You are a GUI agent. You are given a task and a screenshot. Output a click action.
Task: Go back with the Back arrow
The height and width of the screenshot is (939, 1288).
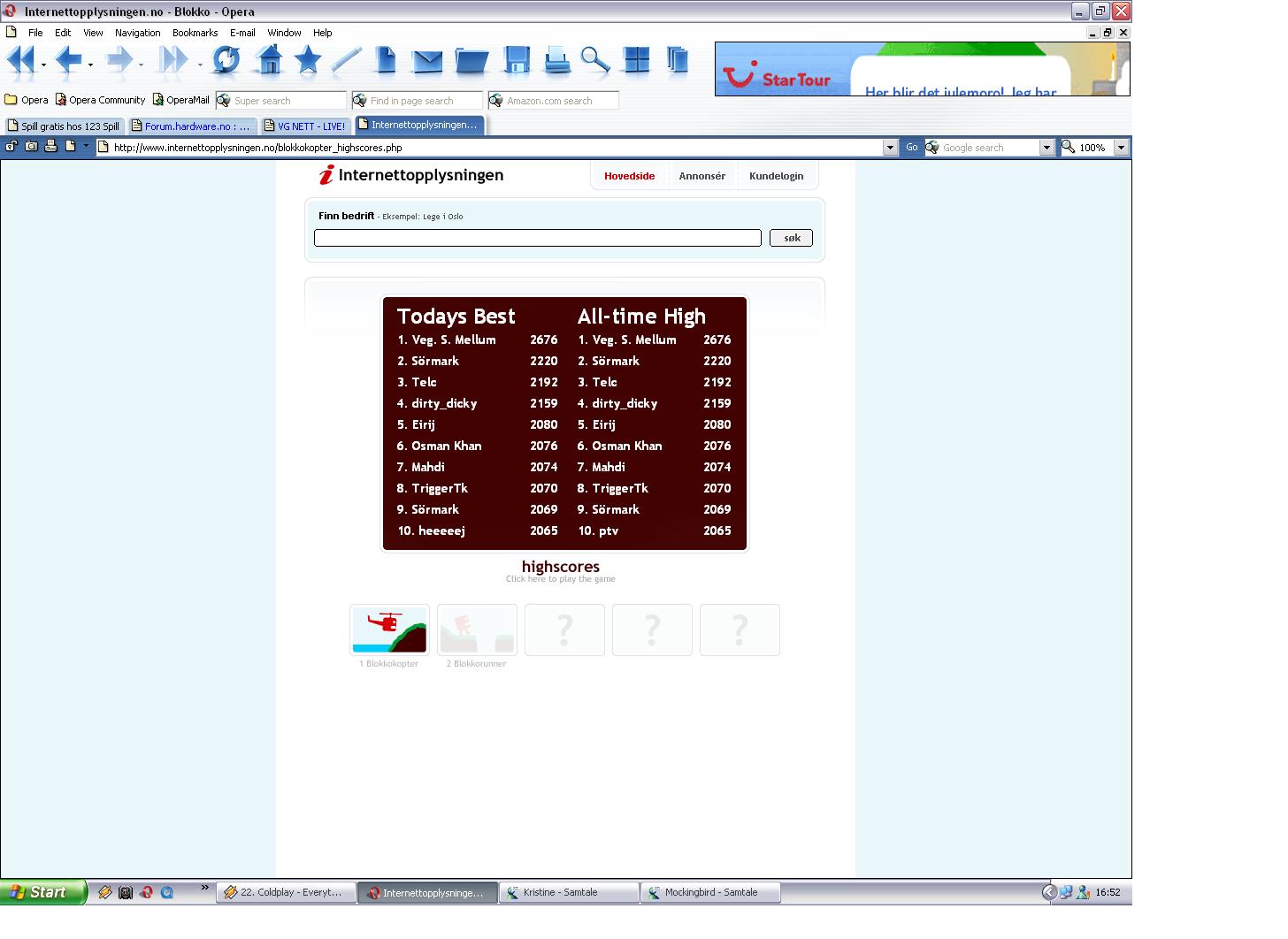point(68,61)
